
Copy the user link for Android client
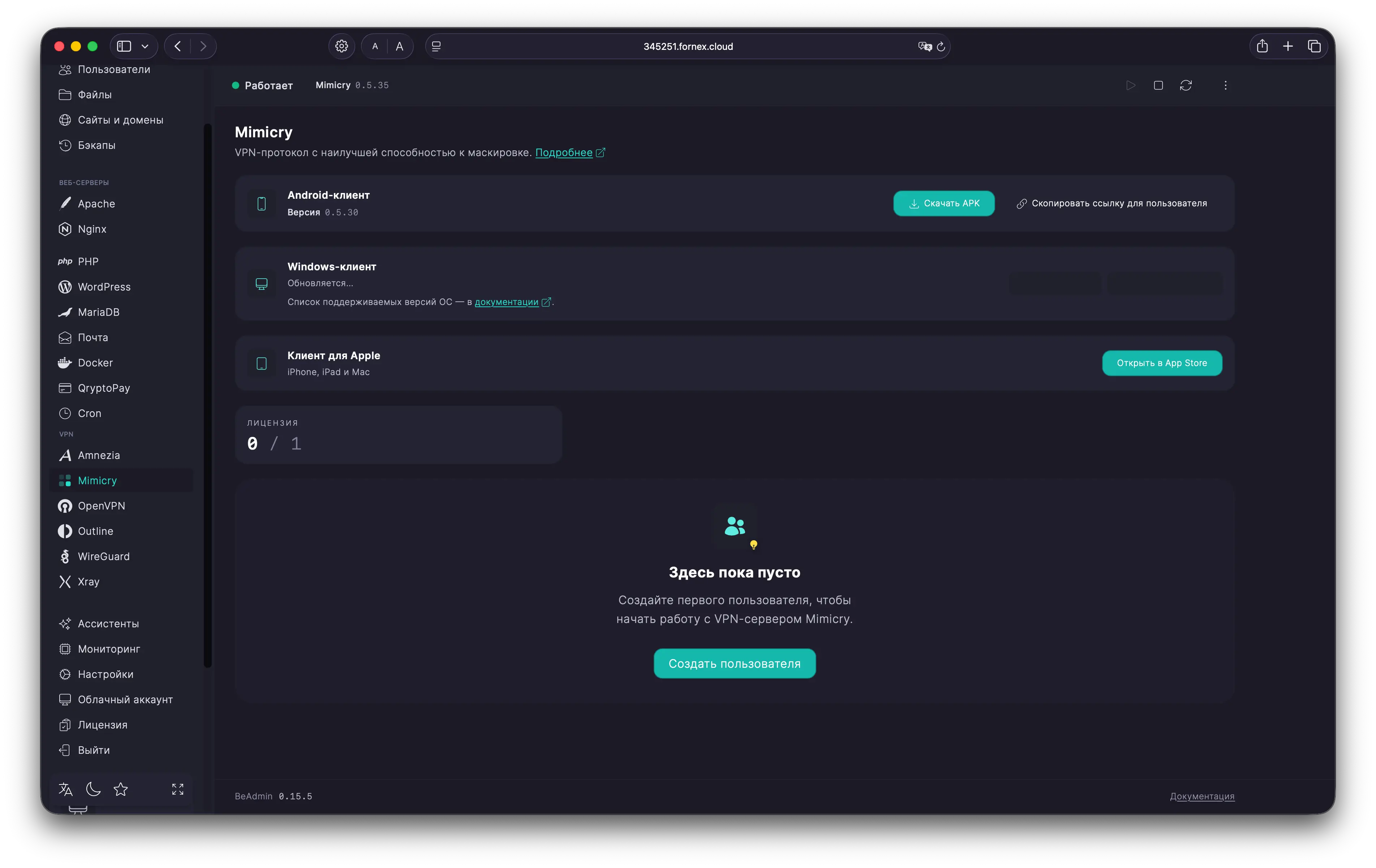[1111, 203]
